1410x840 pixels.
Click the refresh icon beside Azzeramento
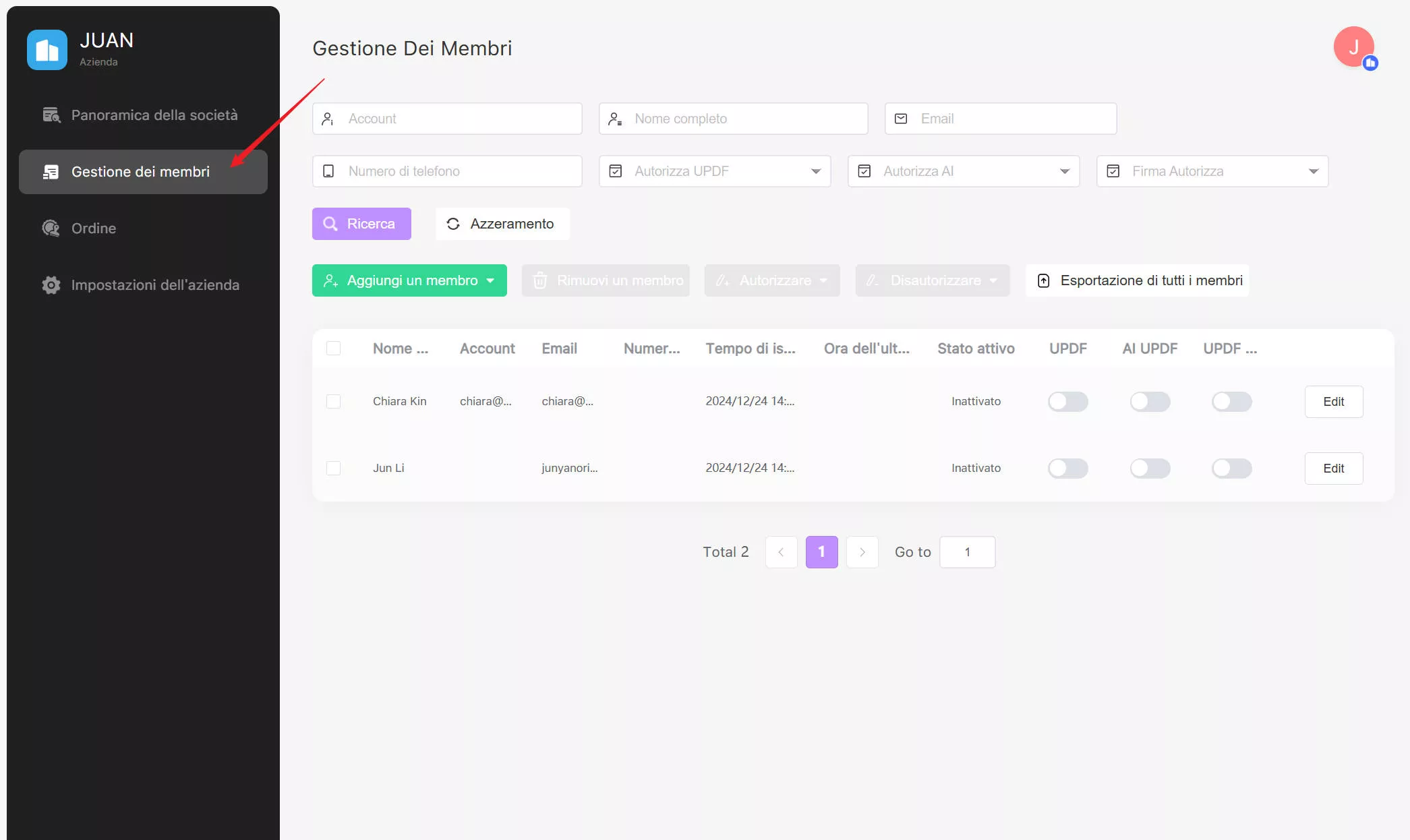pos(453,224)
